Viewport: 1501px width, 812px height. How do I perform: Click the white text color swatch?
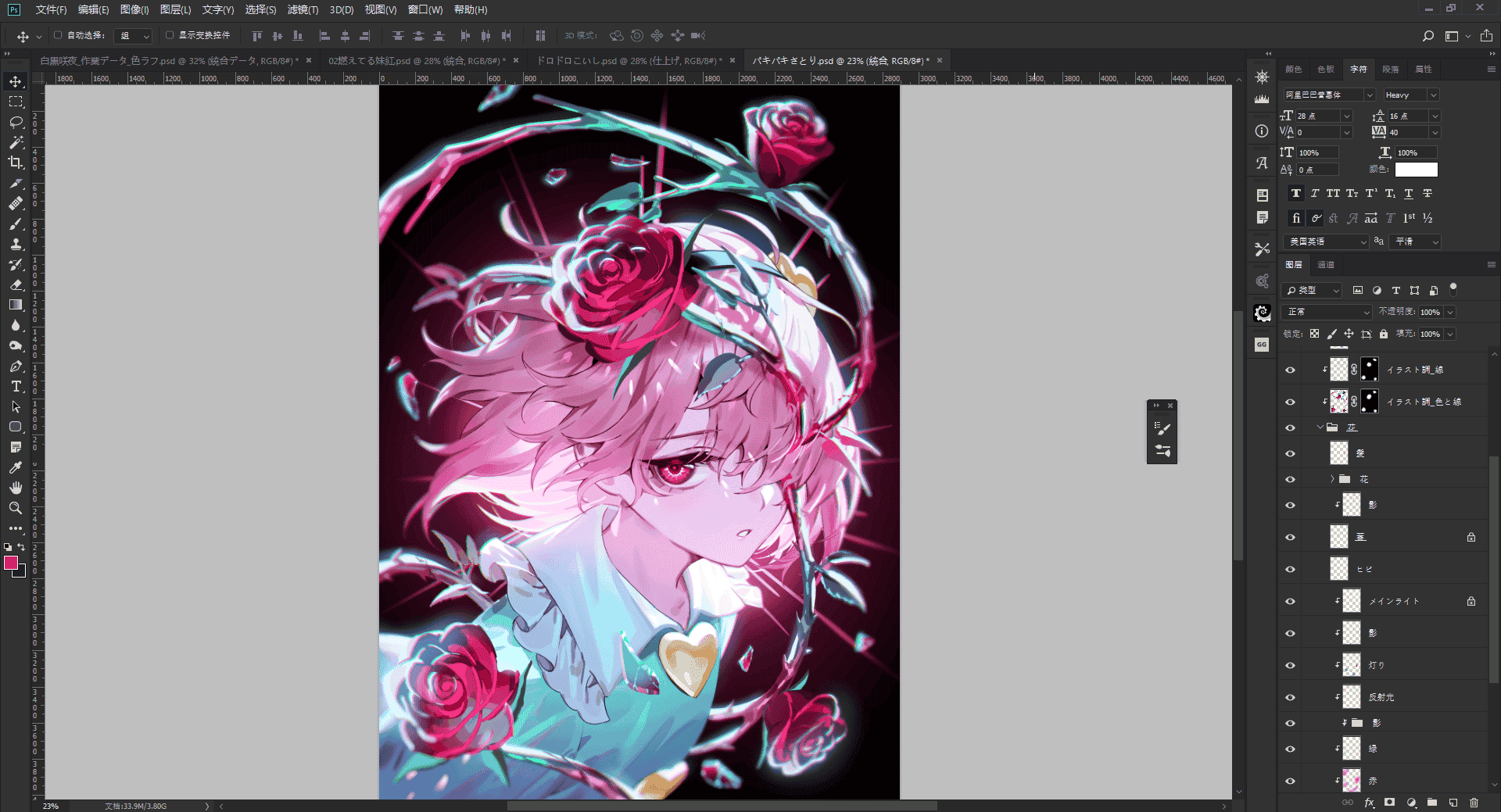click(1417, 170)
